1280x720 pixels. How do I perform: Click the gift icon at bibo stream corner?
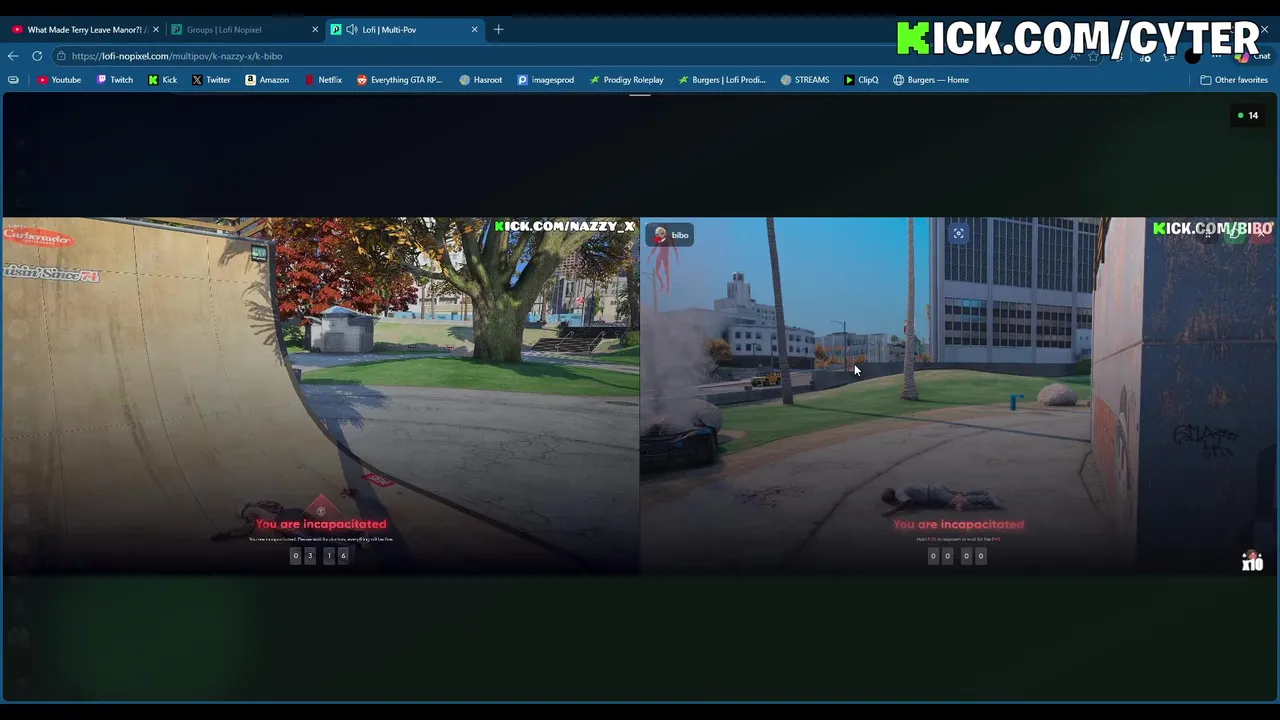pyautogui.click(x=1252, y=561)
